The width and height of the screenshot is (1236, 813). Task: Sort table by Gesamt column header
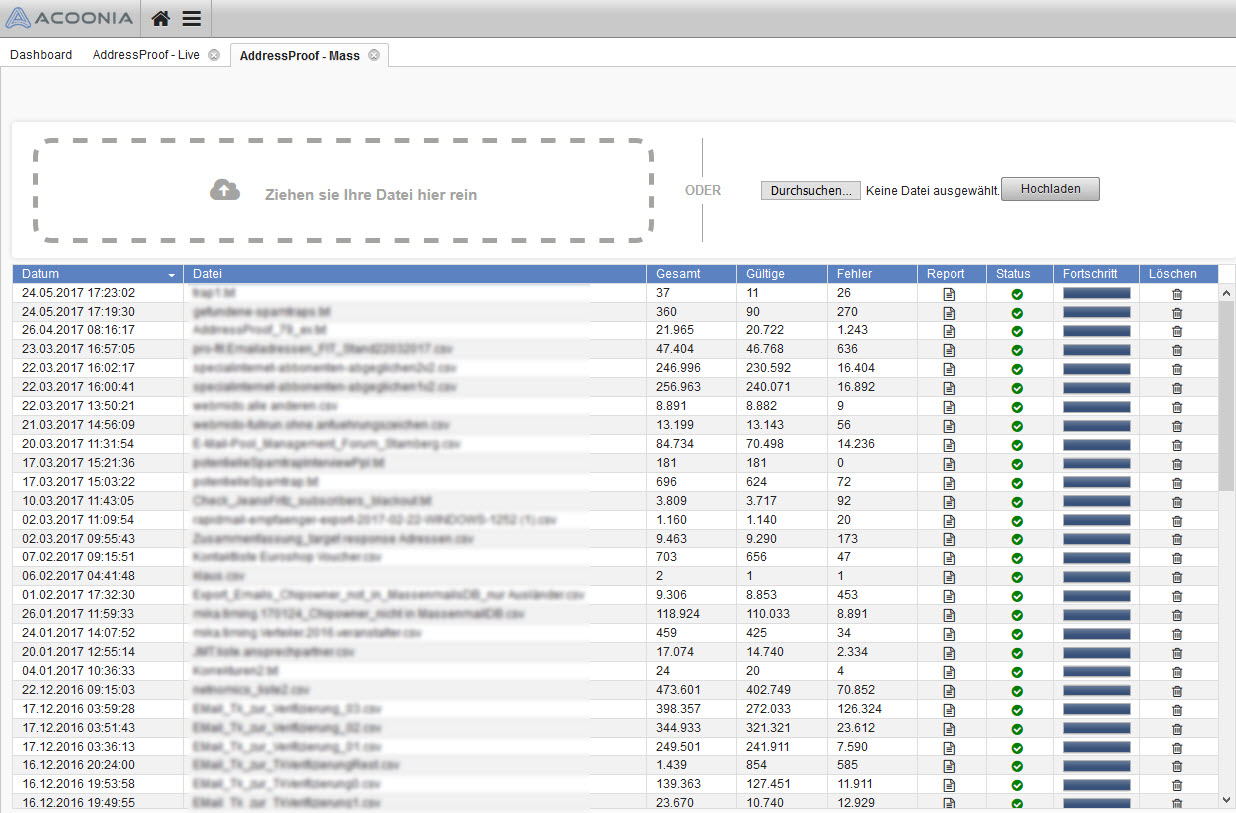[692, 274]
